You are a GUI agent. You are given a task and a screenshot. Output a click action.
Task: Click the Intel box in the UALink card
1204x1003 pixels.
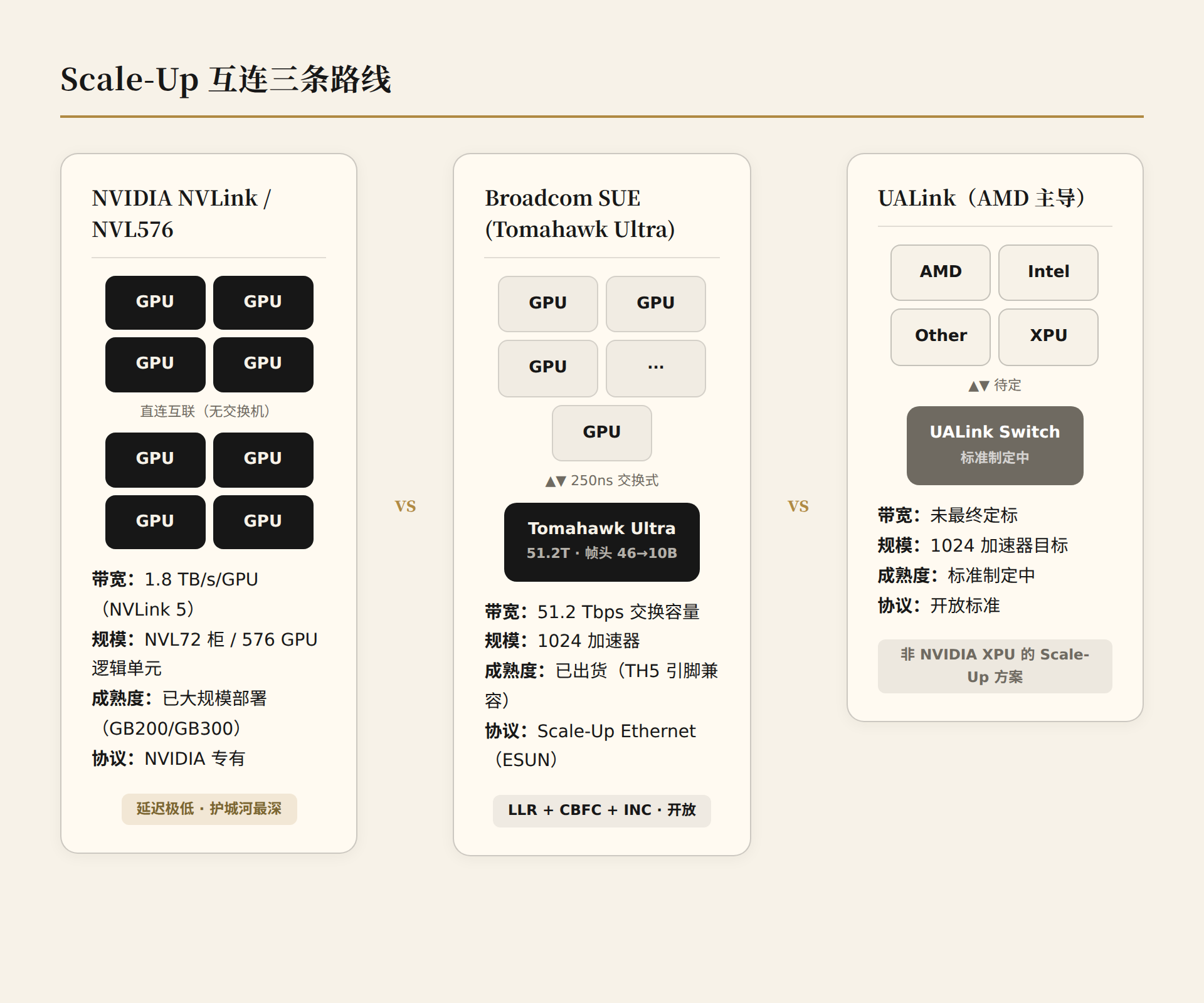(1048, 272)
